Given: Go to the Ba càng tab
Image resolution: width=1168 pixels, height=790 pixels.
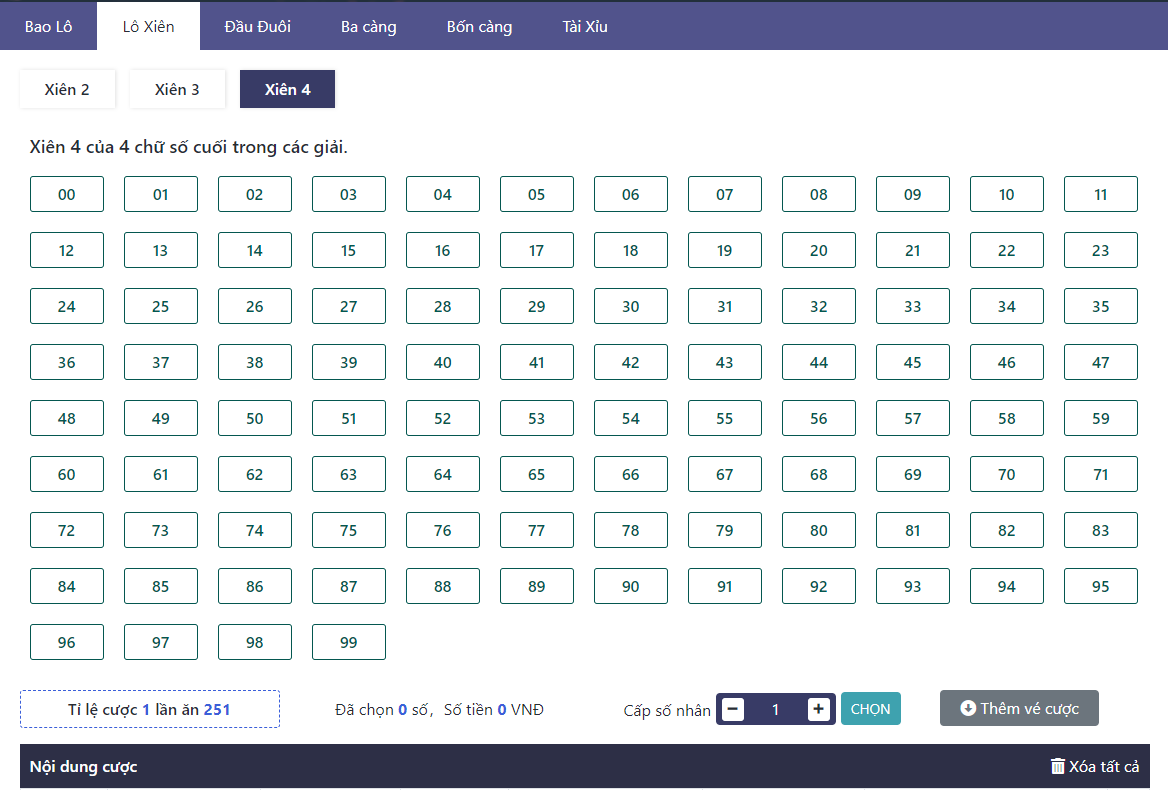Looking at the screenshot, I should (368, 26).
